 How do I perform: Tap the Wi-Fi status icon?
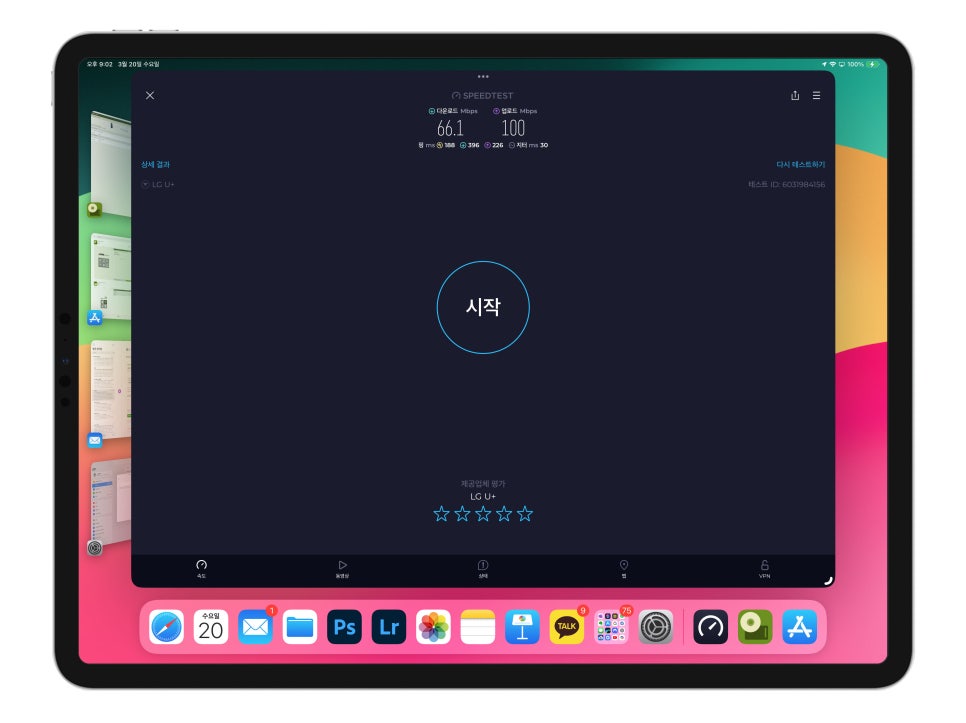tap(832, 64)
